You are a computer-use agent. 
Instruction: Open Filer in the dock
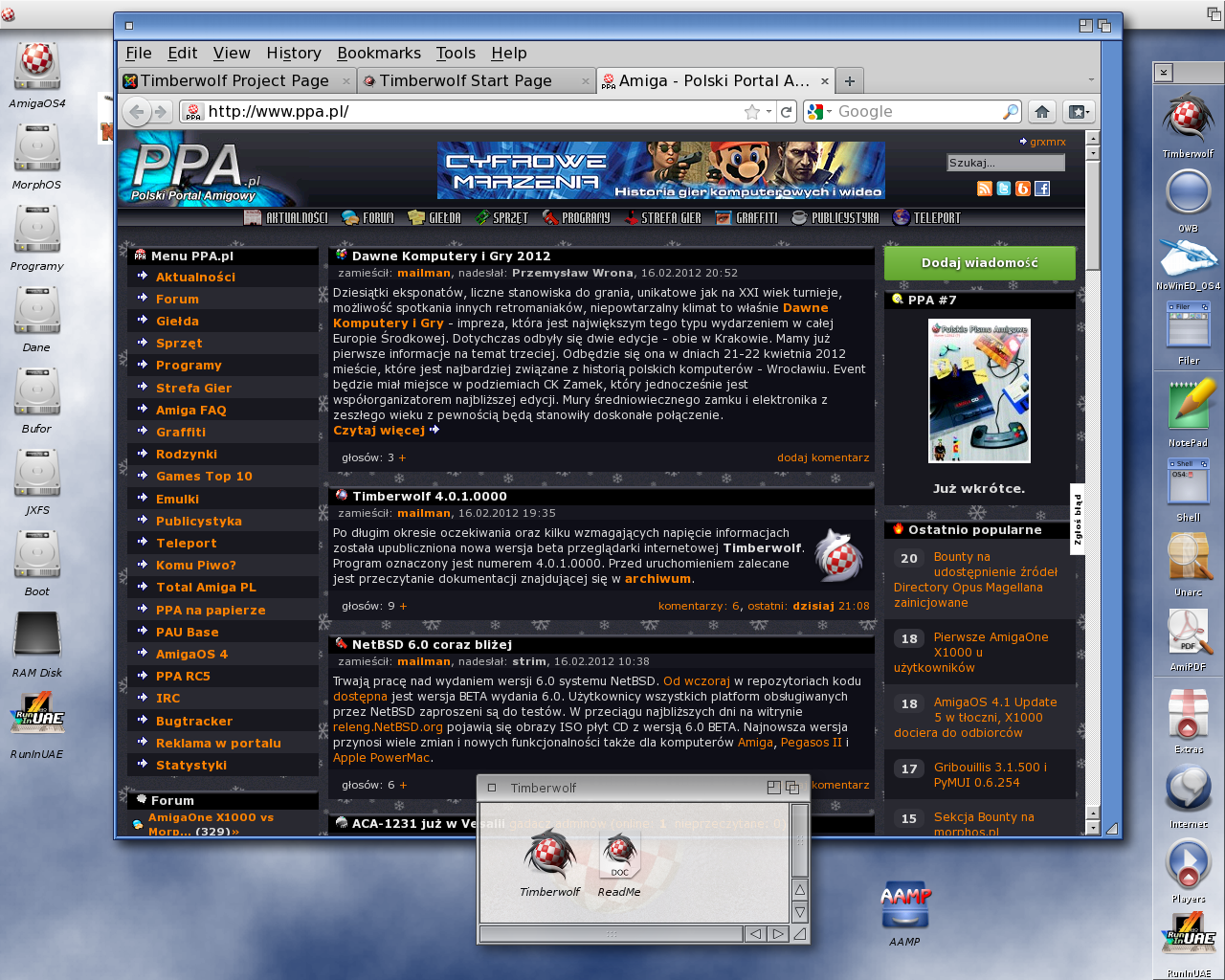coord(1188,325)
